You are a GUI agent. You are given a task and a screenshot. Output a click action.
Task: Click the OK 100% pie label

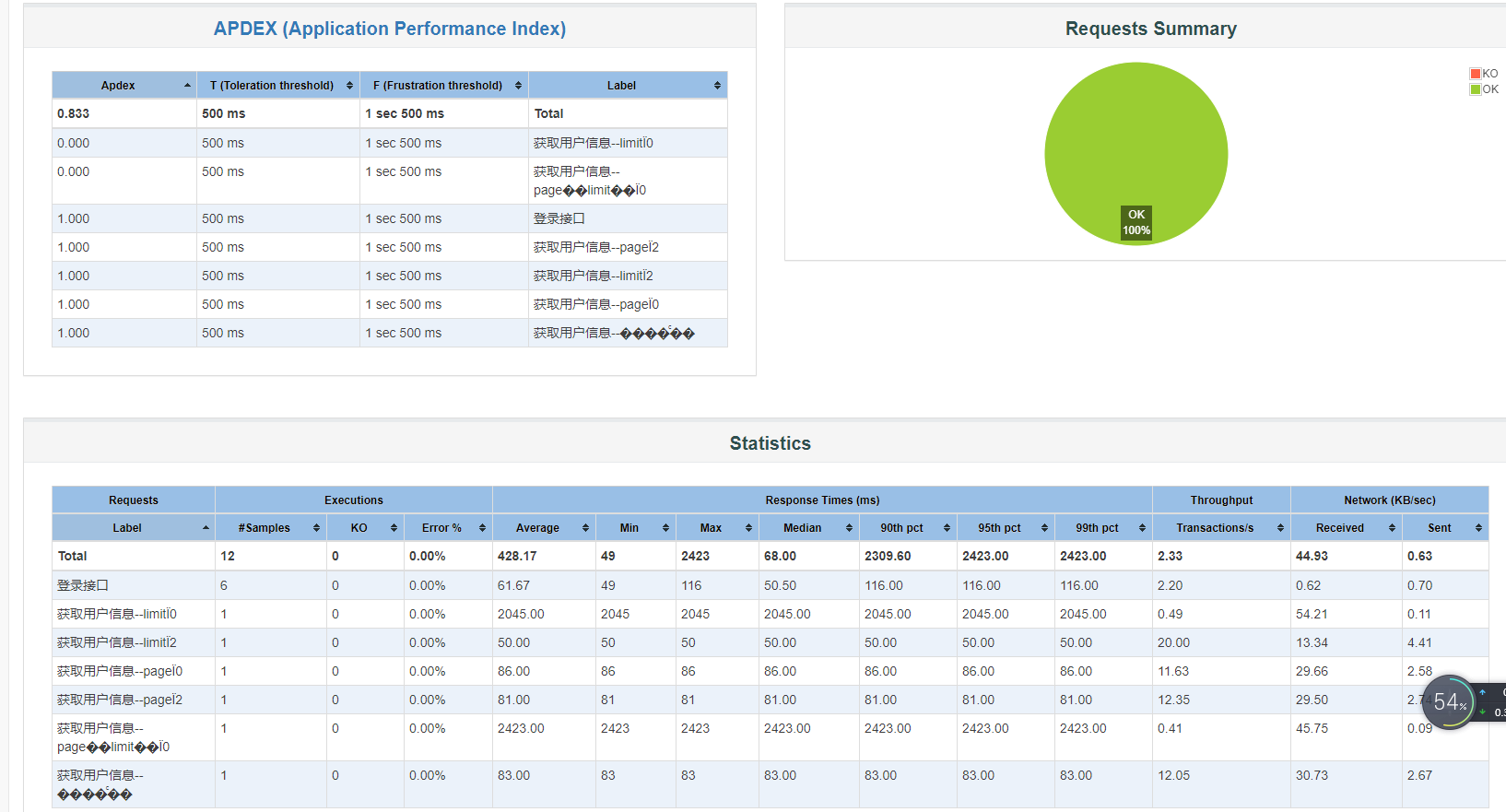[1136, 222]
